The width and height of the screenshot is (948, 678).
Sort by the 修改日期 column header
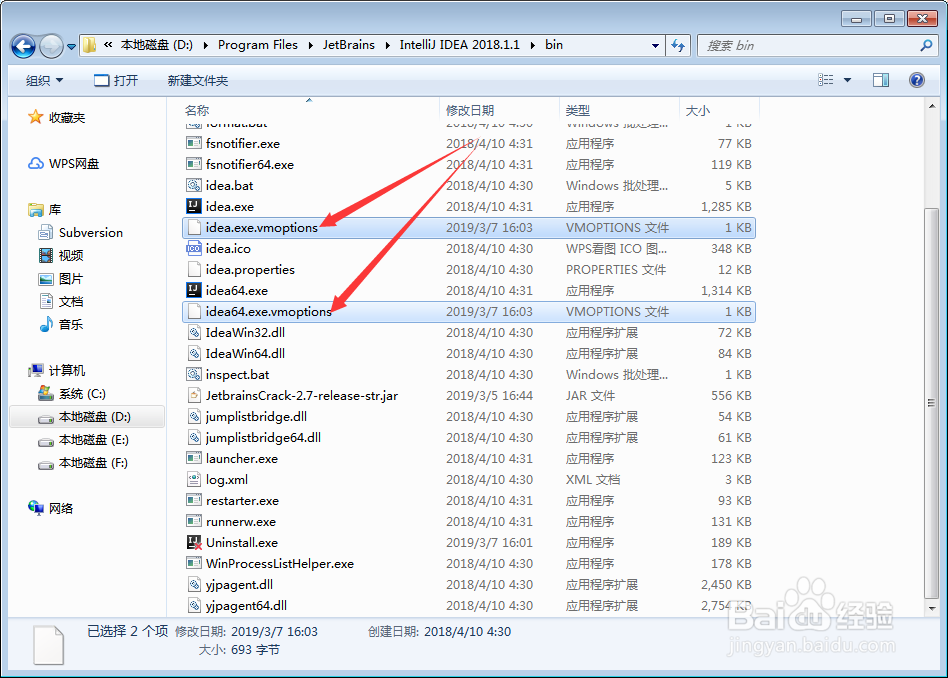coord(470,110)
